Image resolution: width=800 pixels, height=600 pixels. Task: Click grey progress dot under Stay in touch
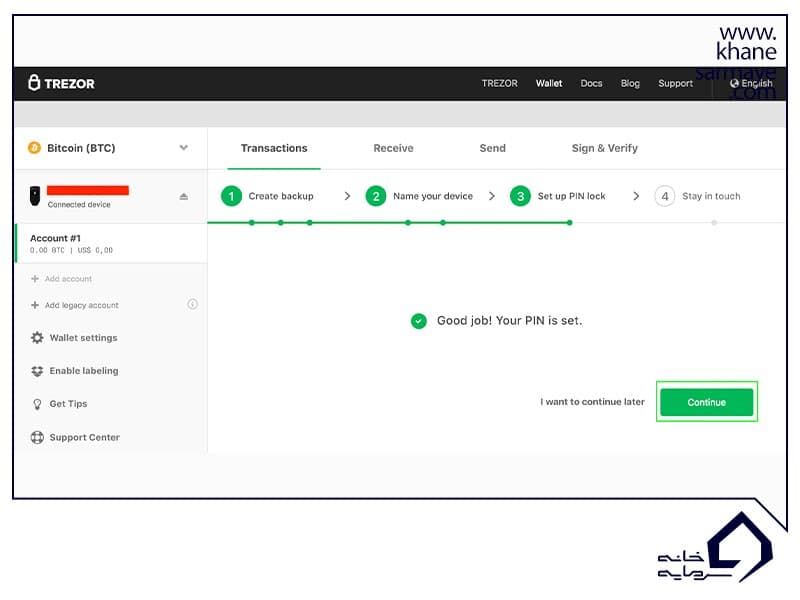[714, 223]
